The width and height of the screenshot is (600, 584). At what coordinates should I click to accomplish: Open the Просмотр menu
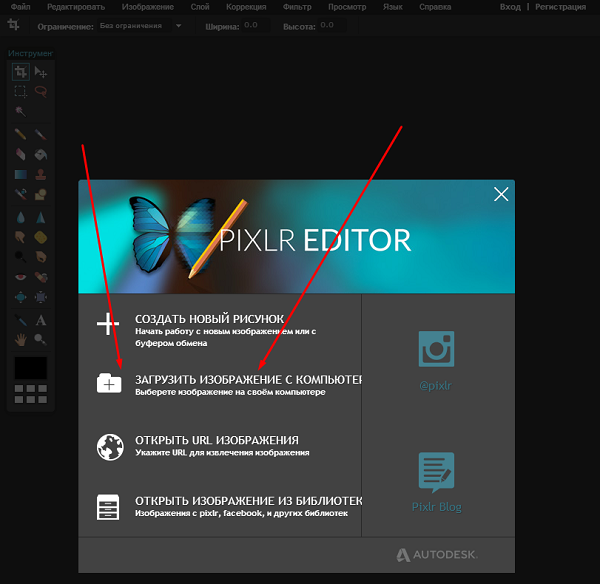[x=347, y=7]
